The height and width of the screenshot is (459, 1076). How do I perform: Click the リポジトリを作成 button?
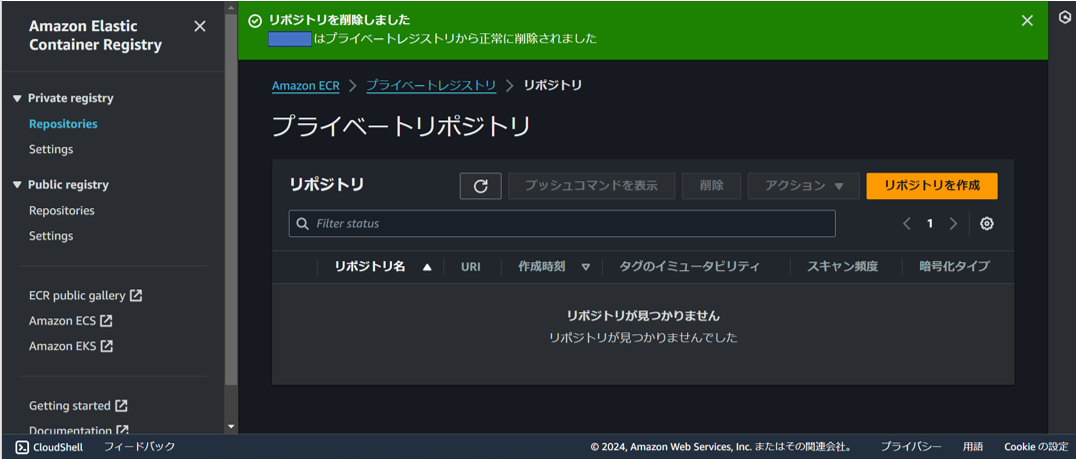[x=932, y=186]
